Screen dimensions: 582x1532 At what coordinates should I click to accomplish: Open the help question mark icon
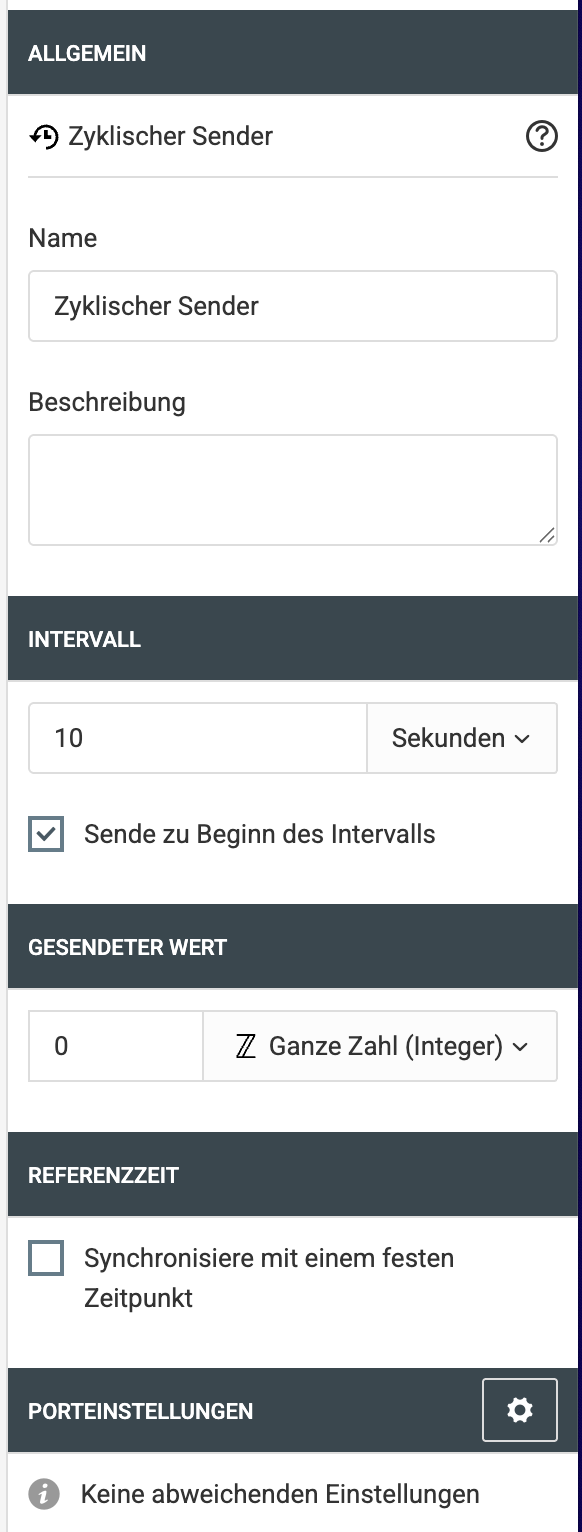541,136
